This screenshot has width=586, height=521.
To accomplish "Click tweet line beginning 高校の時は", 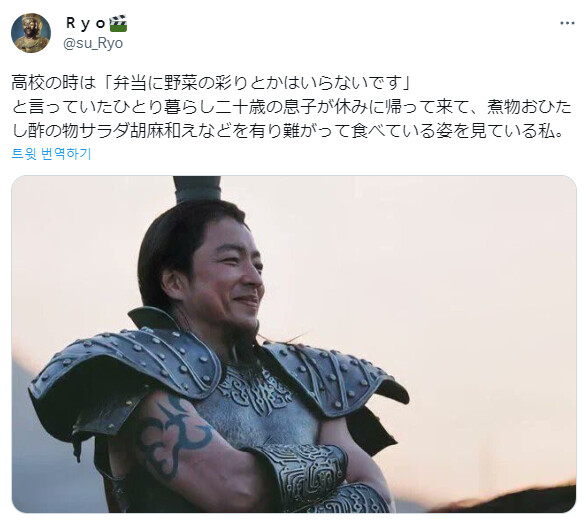I will [x=211, y=83].
